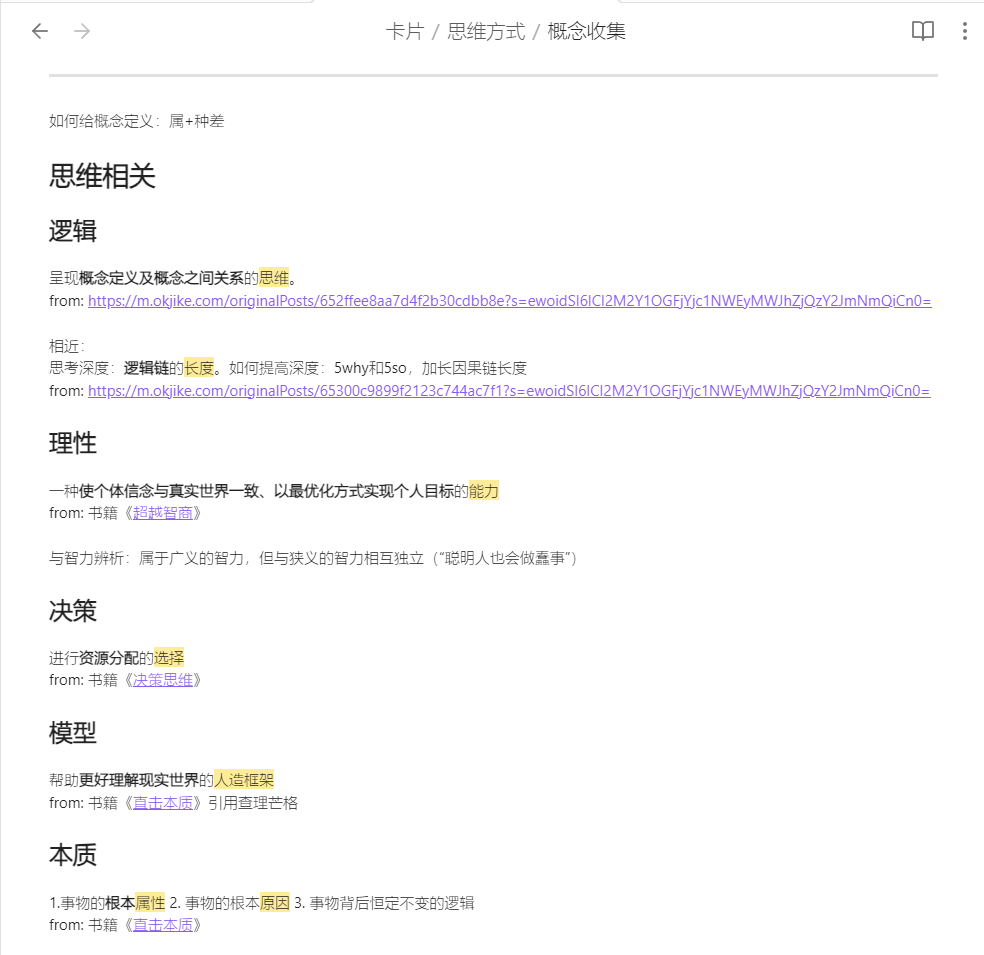Click the back navigation arrow

[x=40, y=31]
